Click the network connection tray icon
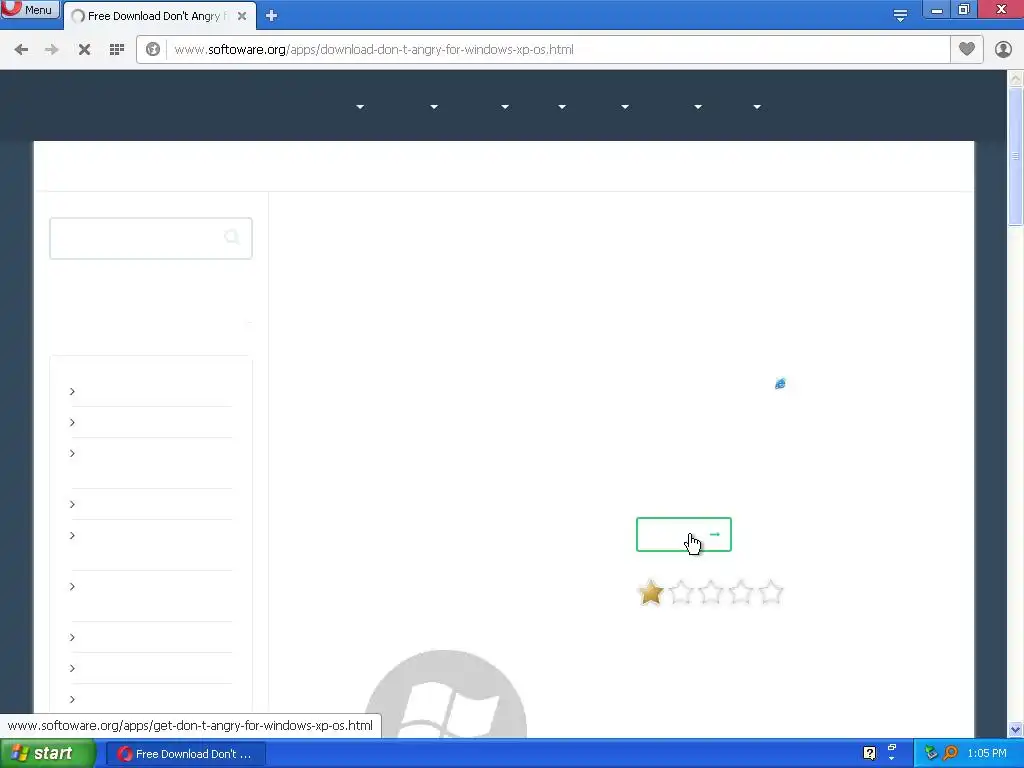1024x768 pixels. (931, 754)
